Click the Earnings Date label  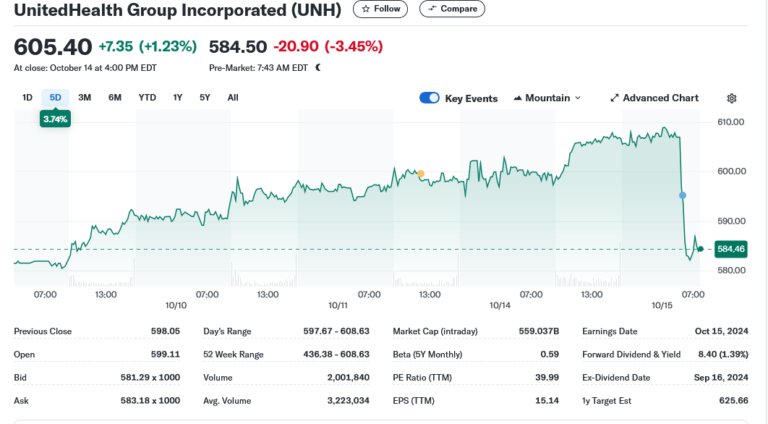tap(610, 331)
